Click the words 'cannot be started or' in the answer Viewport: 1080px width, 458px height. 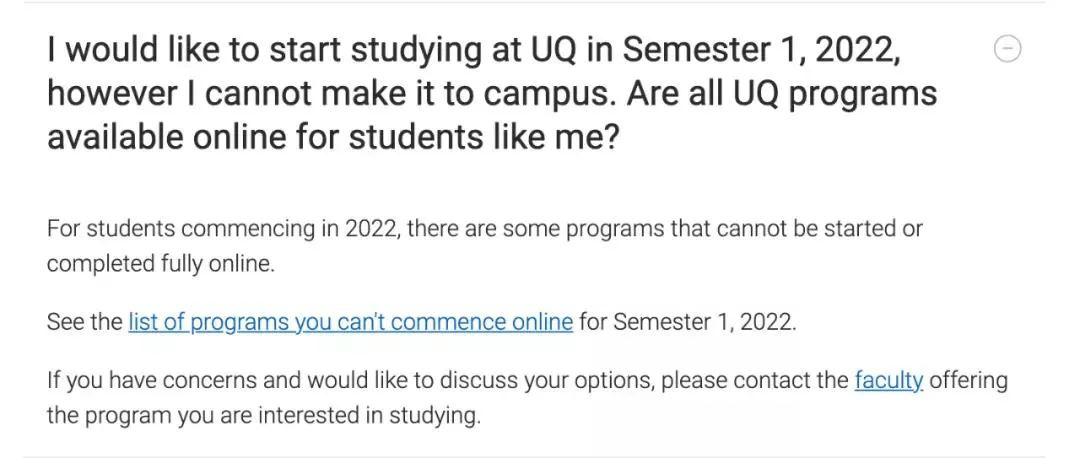(x=820, y=228)
